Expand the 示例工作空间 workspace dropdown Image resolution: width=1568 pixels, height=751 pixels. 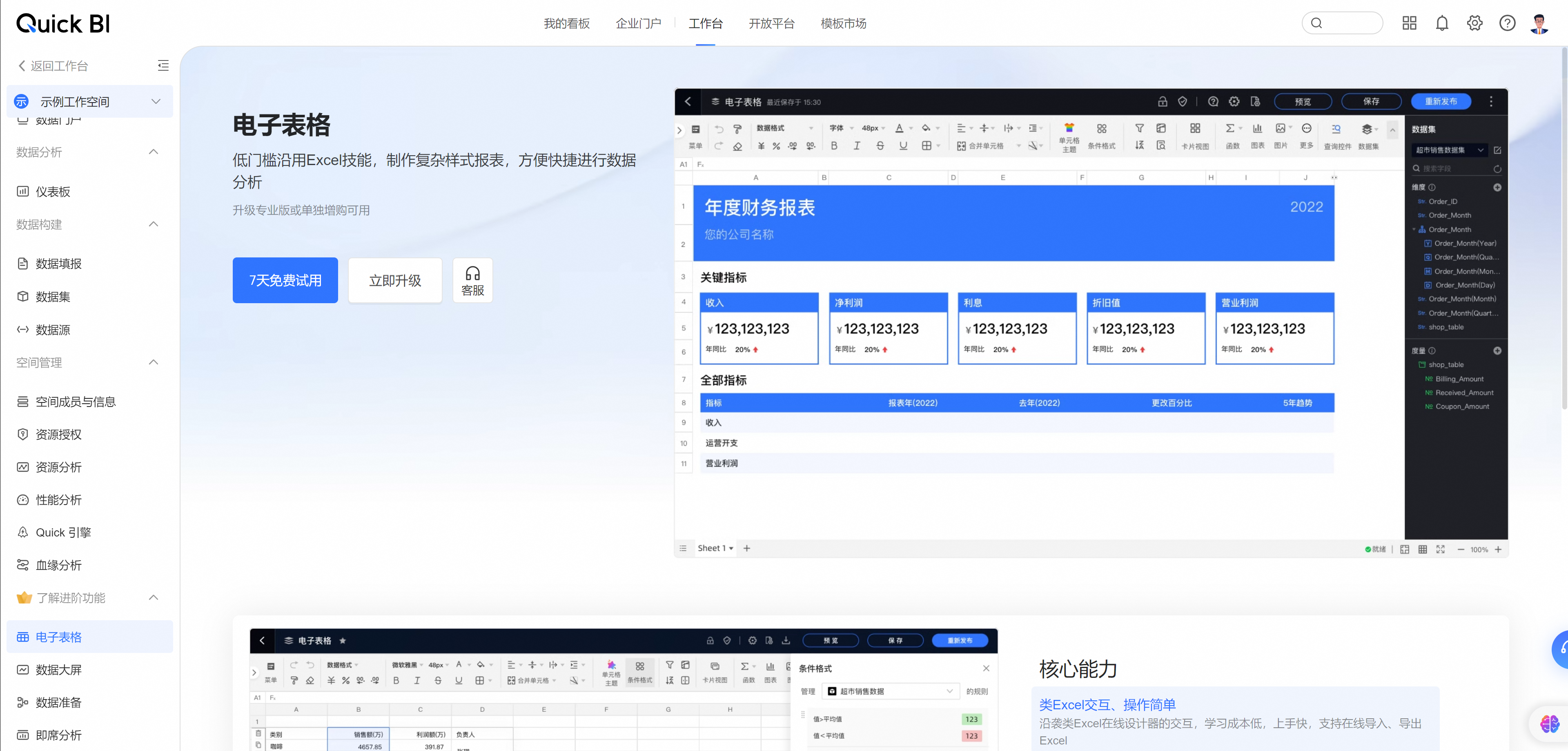point(156,101)
